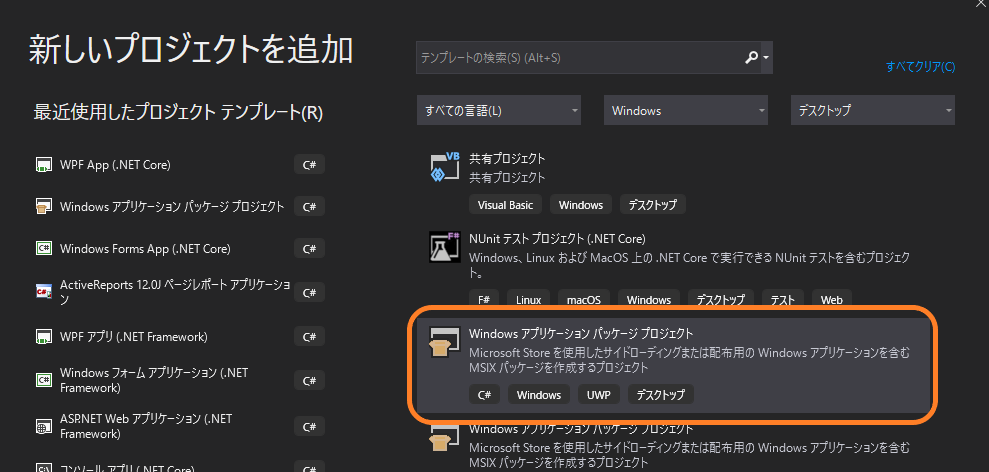
Task: Open the すべての言語 language filter dropdown
Action: [x=499, y=110]
